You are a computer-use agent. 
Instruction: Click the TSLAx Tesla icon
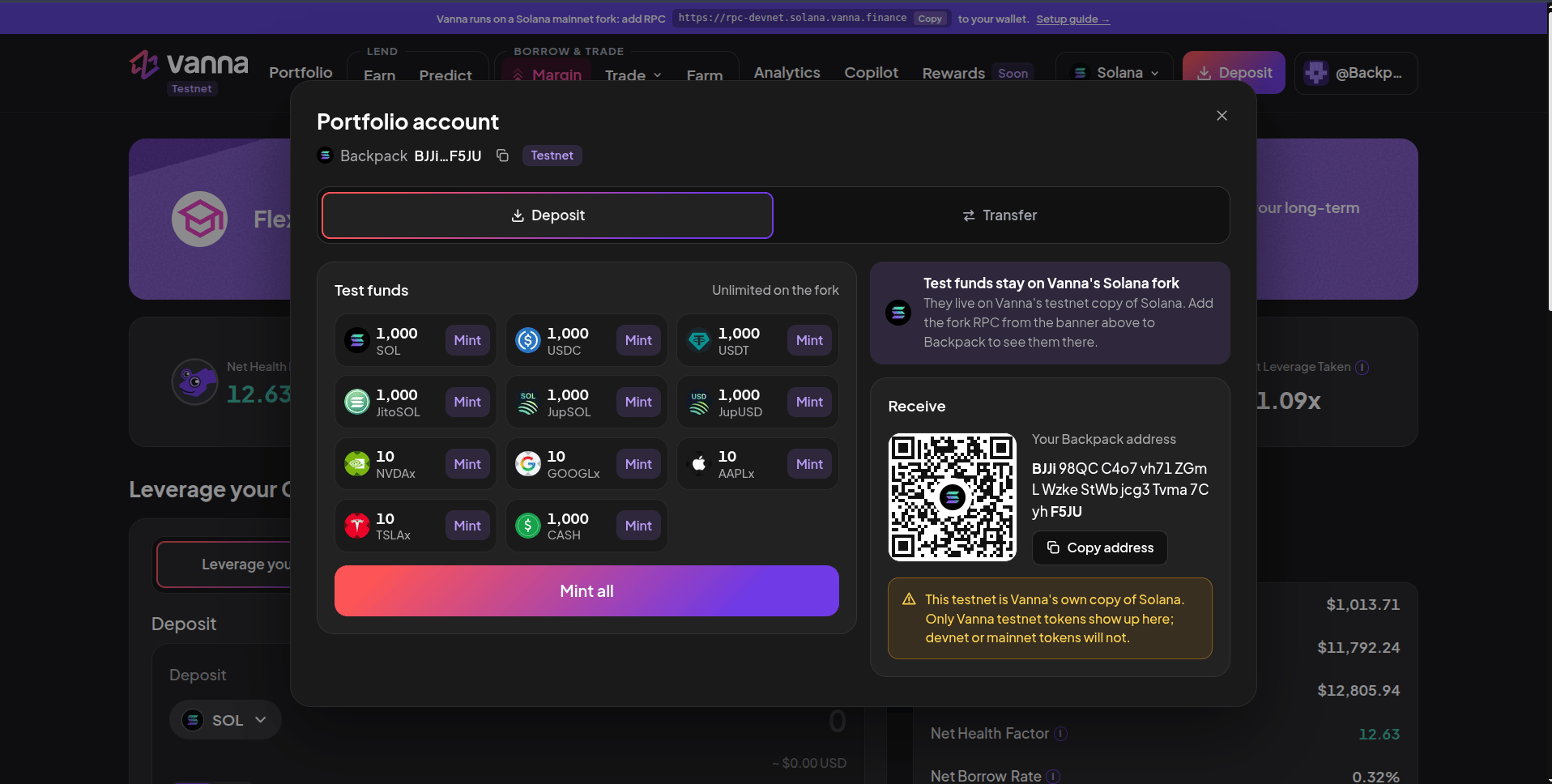[x=357, y=526]
